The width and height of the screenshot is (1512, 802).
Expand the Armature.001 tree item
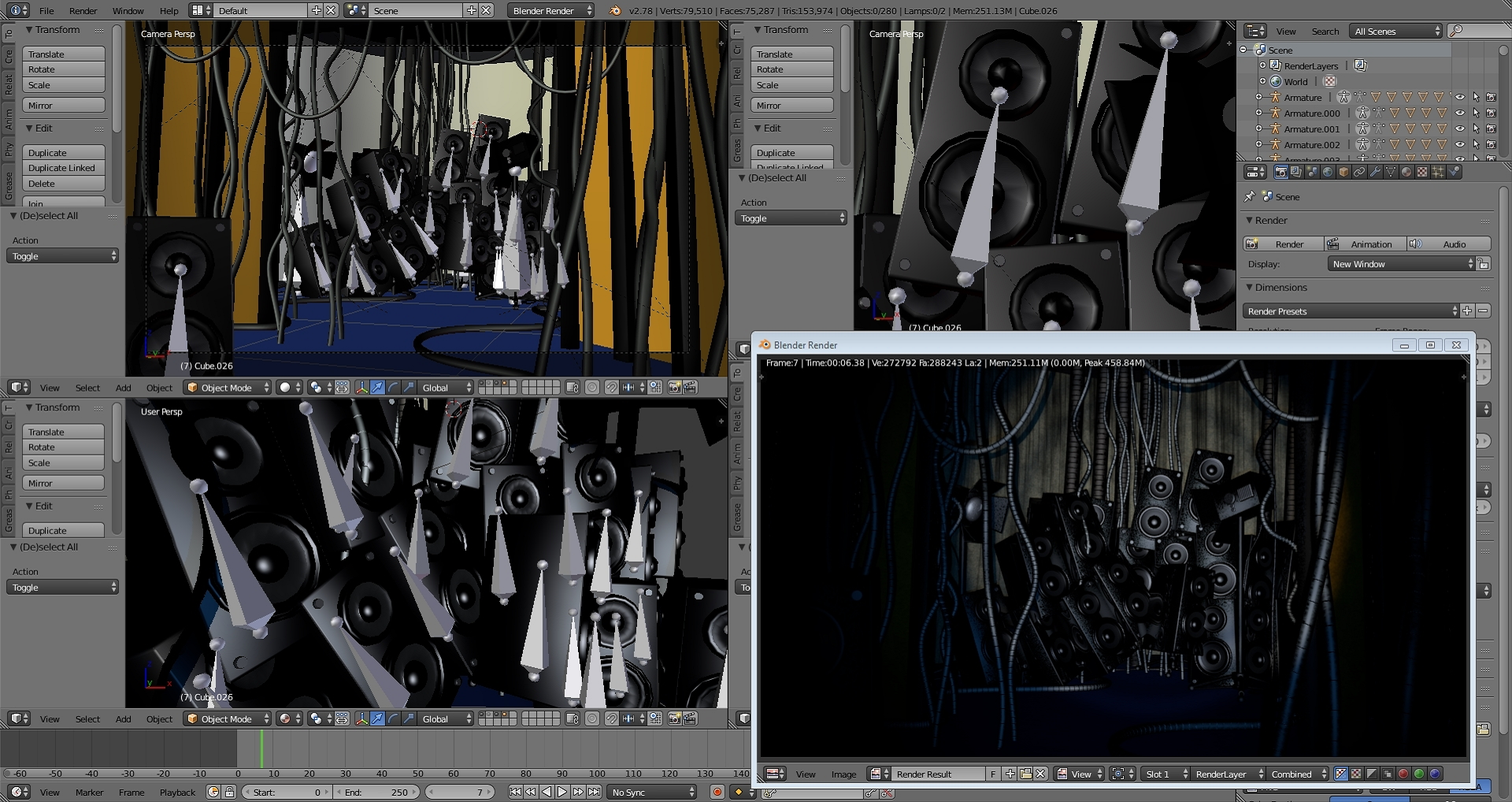point(1258,129)
